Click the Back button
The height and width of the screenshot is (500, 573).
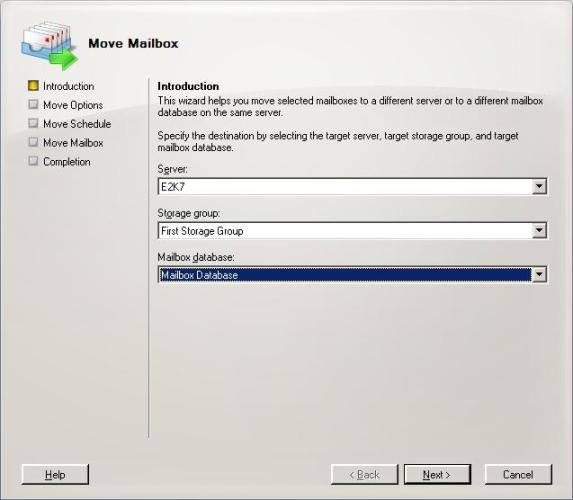[364, 474]
